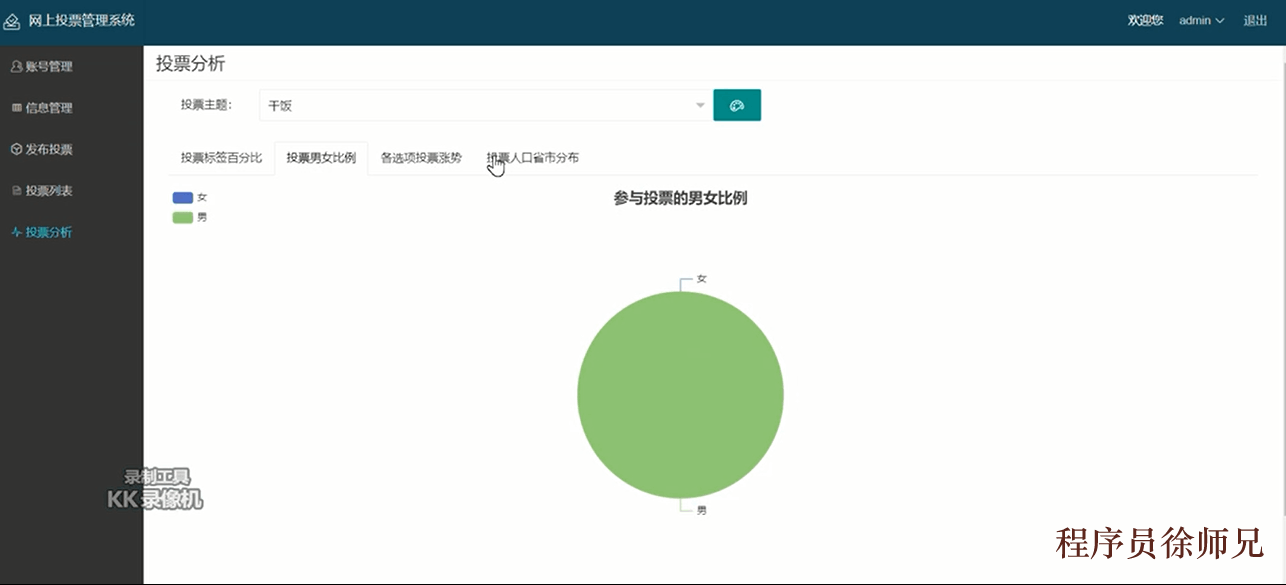1286x585 pixels.
Task: Click the 男 label below the pie
Action: pos(701,511)
